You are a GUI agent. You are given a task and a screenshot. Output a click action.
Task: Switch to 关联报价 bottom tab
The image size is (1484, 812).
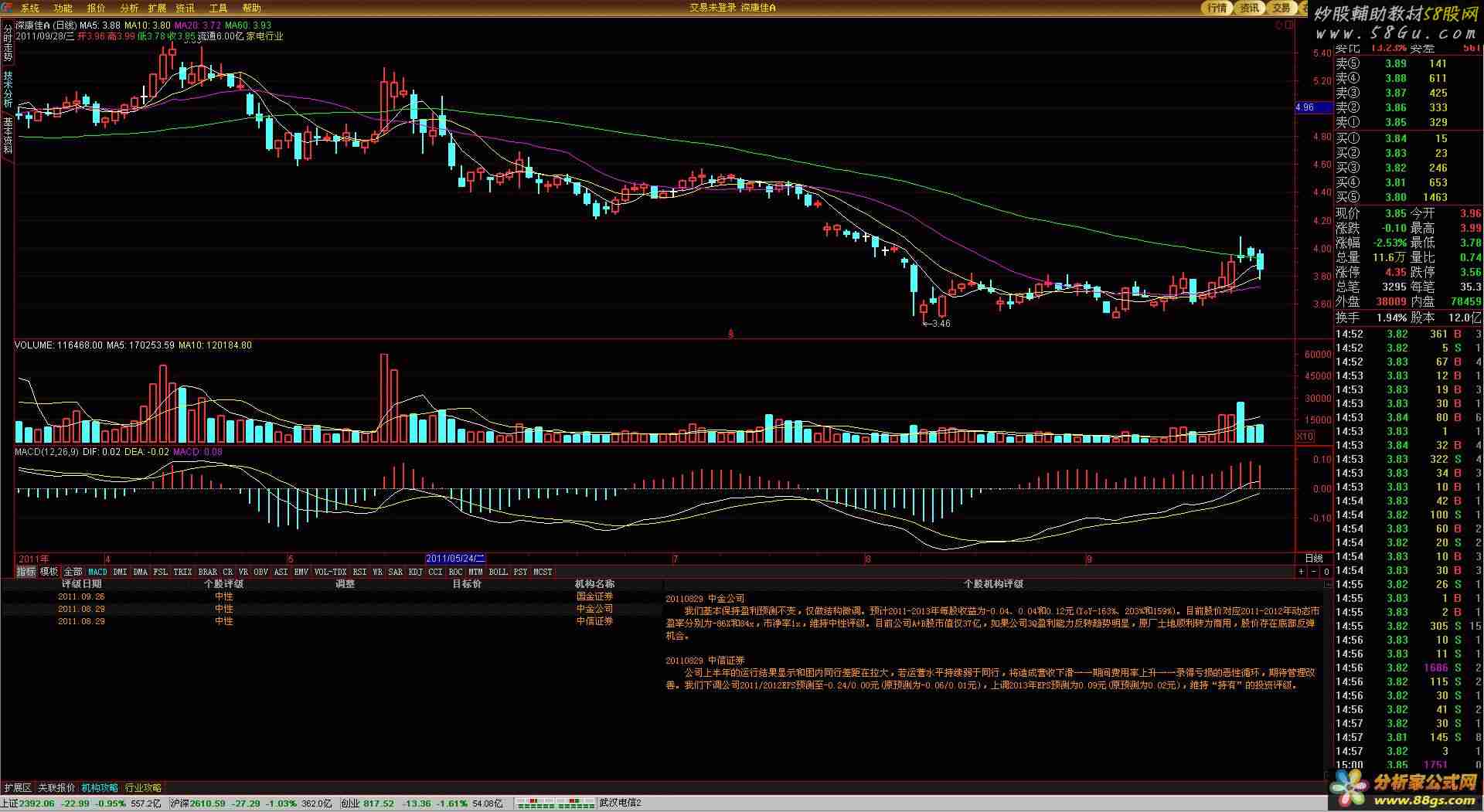click(x=57, y=788)
